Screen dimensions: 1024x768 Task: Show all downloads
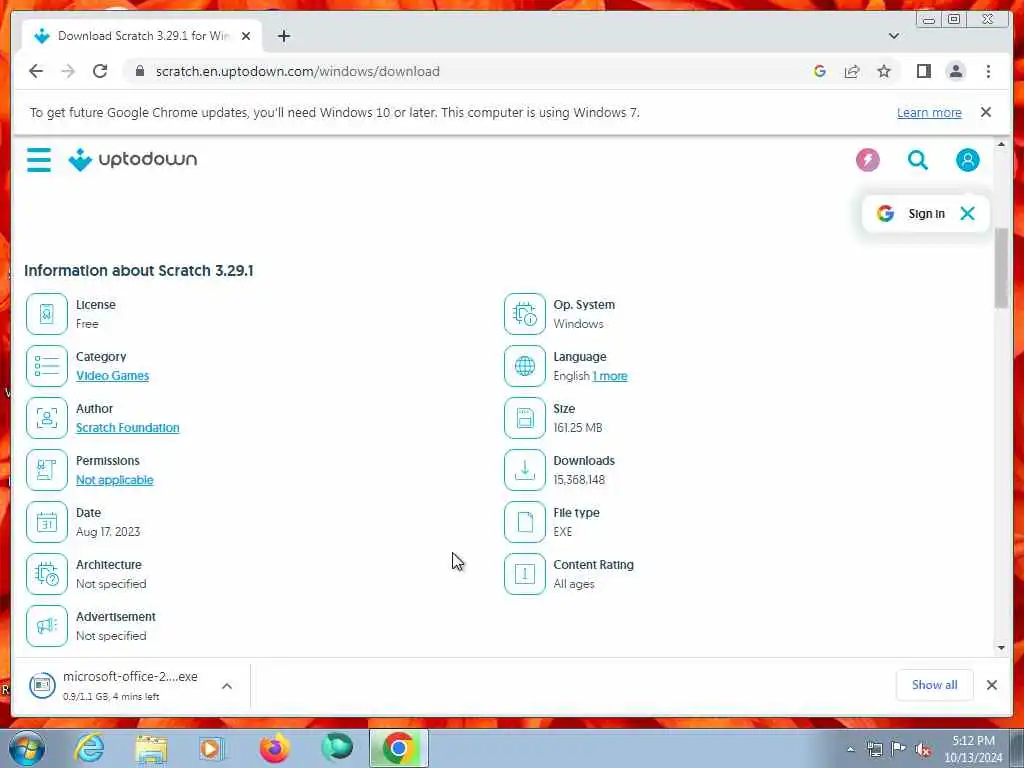pos(935,684)
